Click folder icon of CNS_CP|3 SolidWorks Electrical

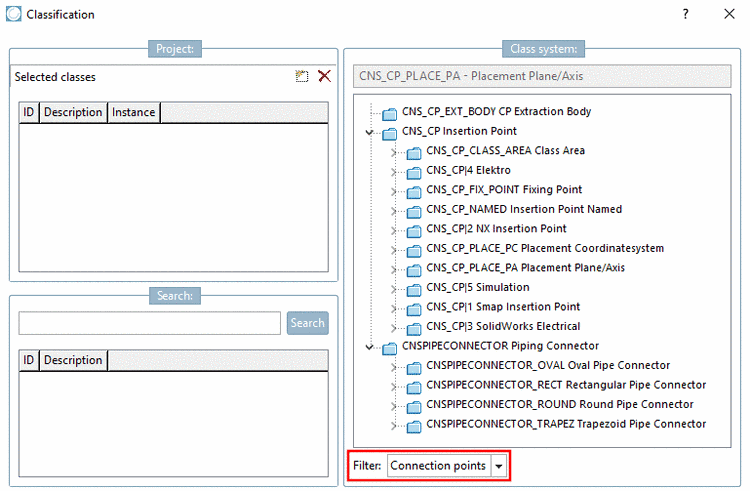click(x=414, y=329)
